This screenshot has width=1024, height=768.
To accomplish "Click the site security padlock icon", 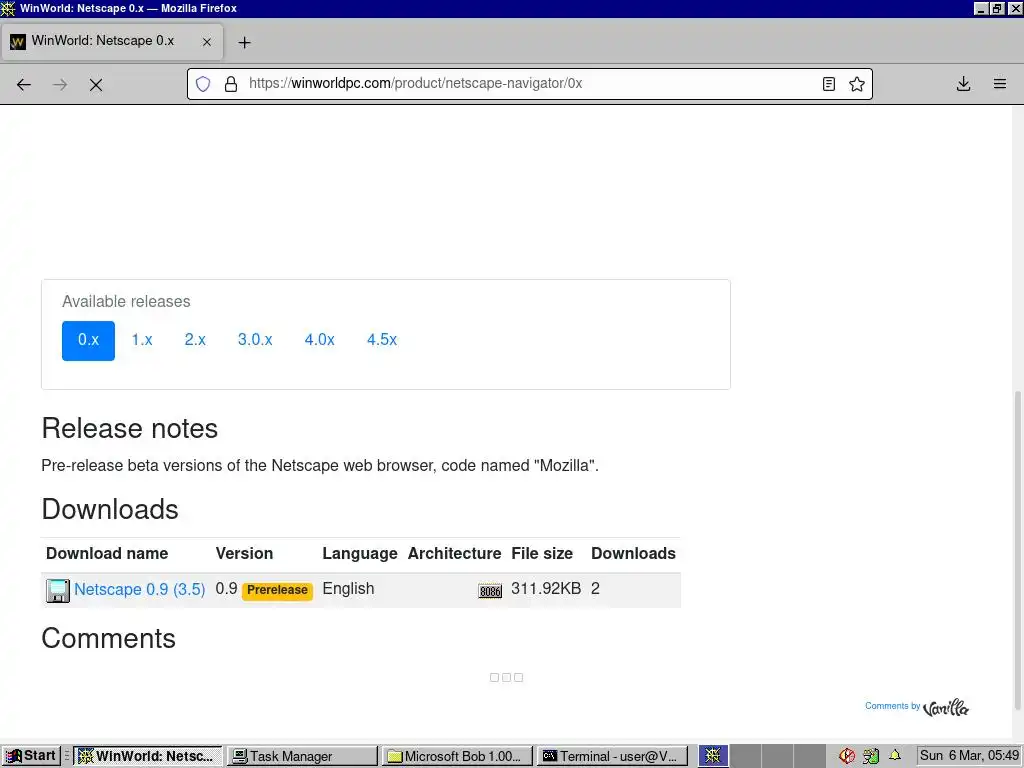I will pos(231,84).
